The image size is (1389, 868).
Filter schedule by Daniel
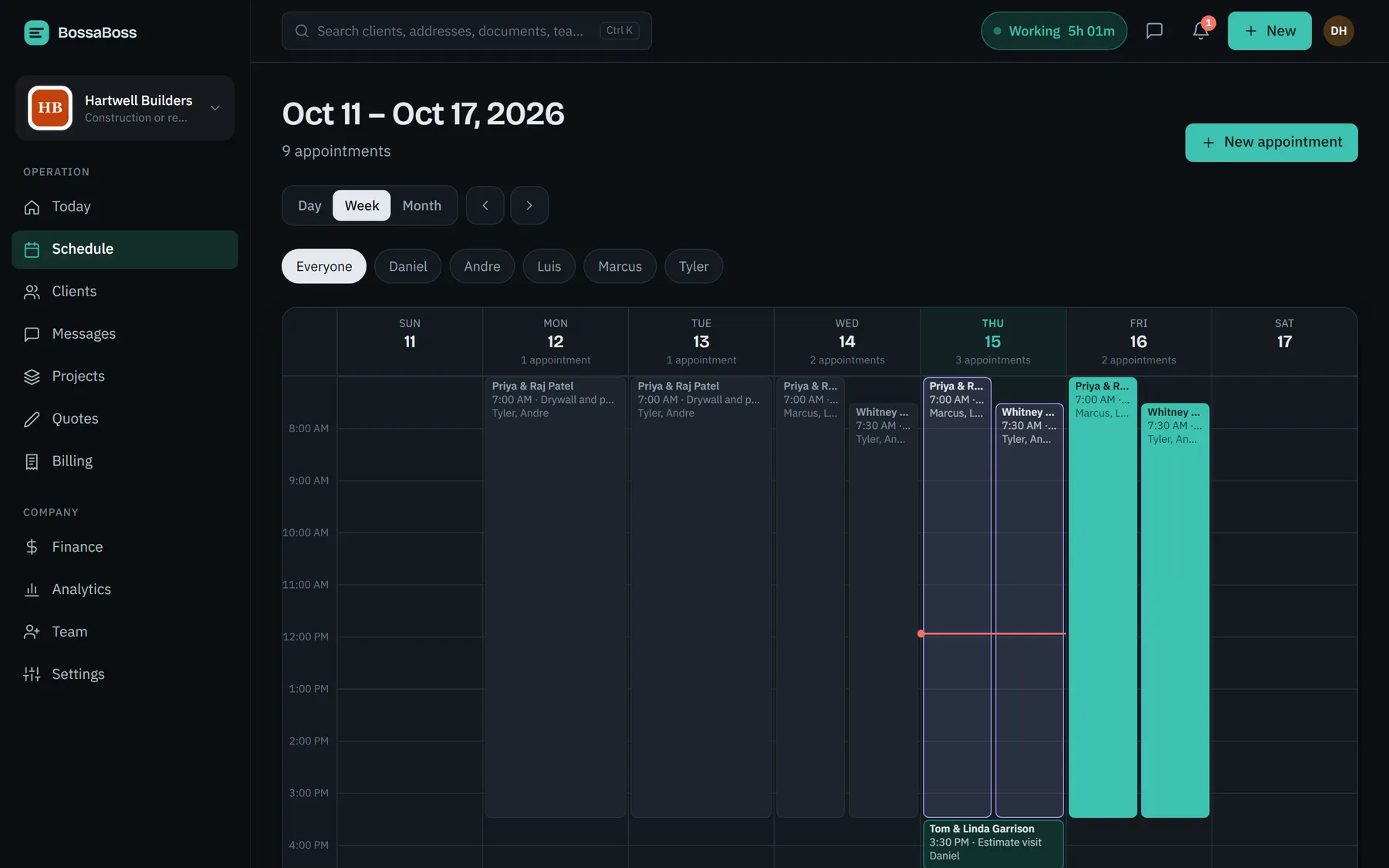pyautogui.click(x=408, y=266)
